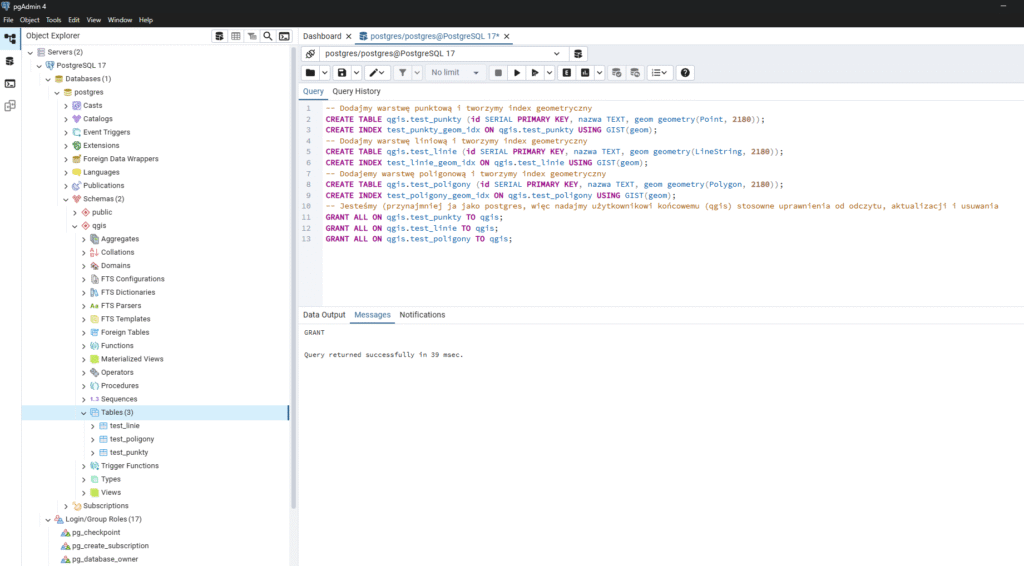Toggle the connection status icon

point(310,53)
